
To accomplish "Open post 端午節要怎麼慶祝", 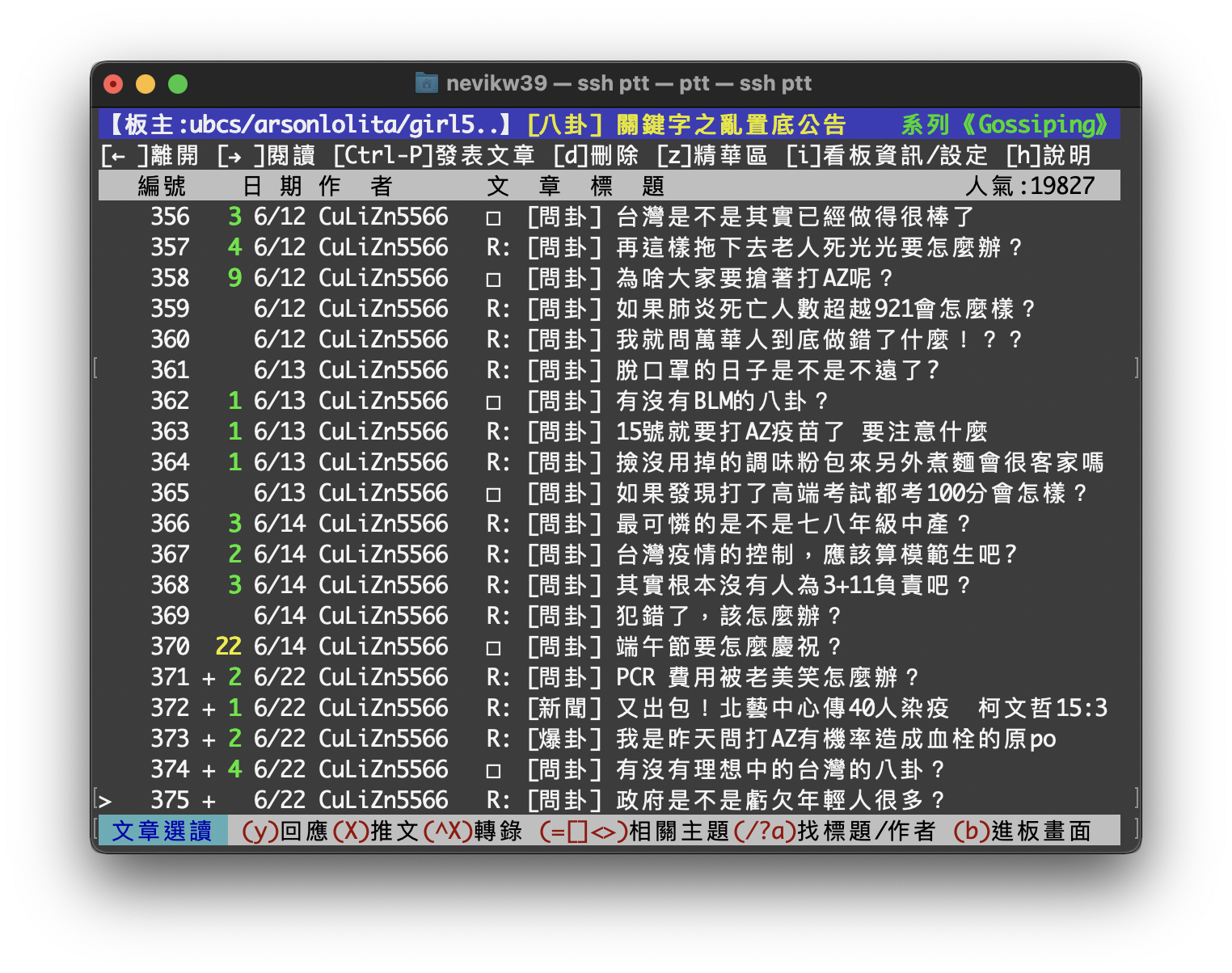I will [728, 647].
